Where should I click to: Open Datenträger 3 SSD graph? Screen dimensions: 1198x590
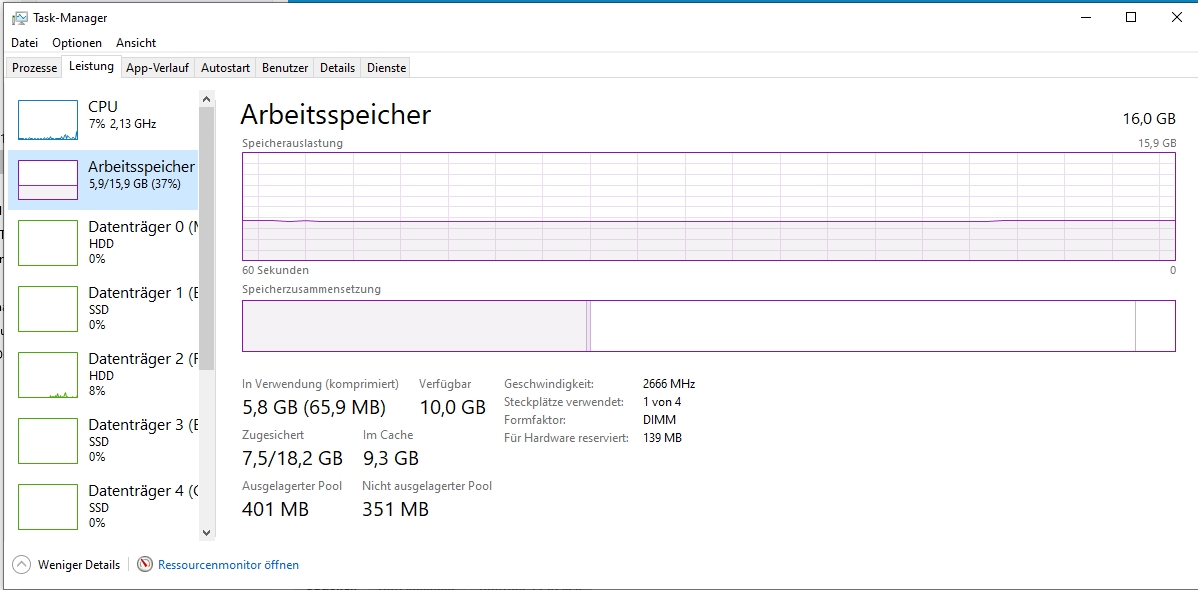pyautogui.click(x=48, y=441)
